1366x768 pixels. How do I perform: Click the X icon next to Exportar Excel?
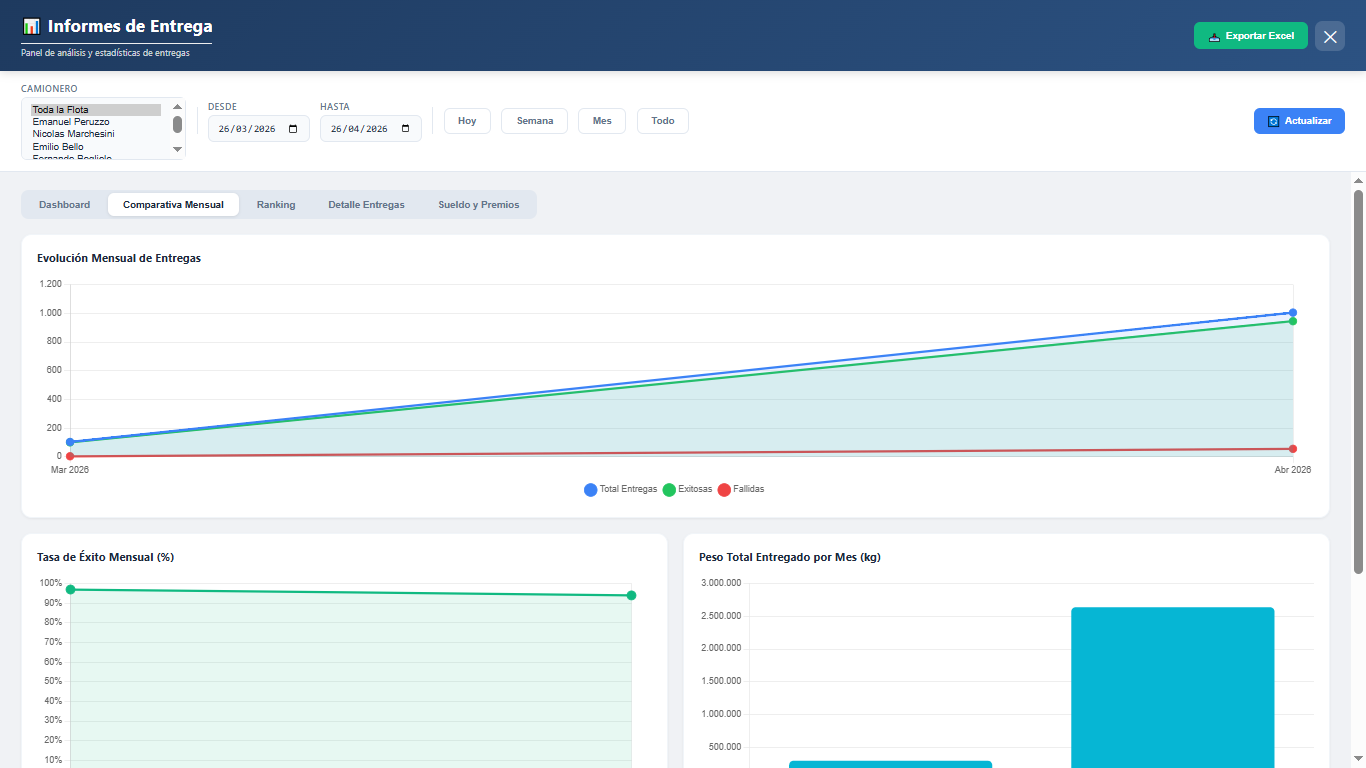pos(1329,35)
